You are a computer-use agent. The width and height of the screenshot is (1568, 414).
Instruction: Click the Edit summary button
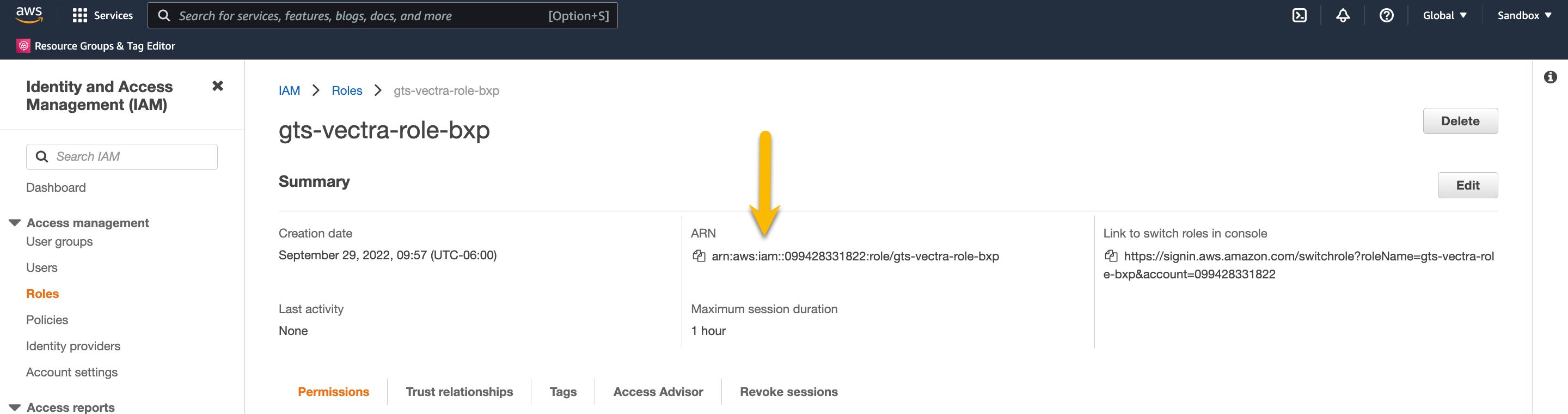click(1466, 186)
